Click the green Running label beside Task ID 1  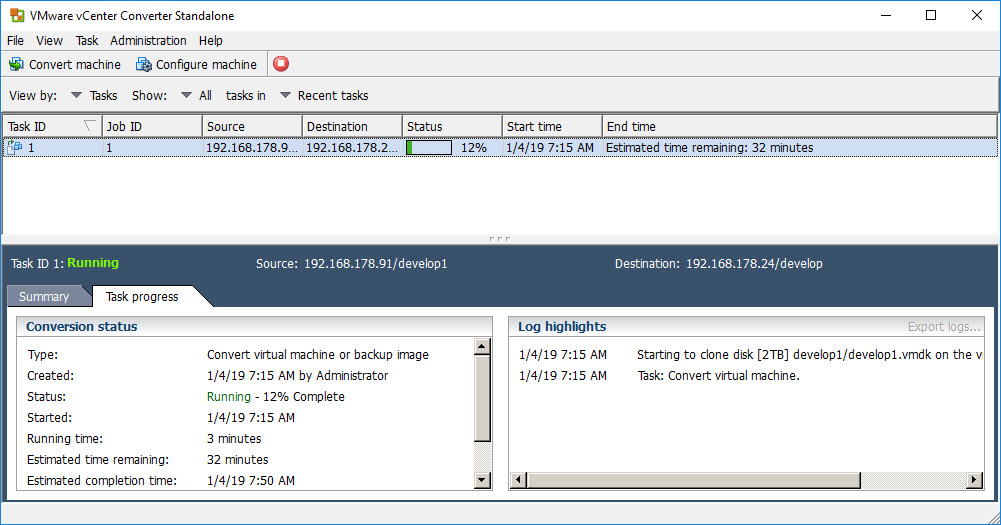point(93,262)
